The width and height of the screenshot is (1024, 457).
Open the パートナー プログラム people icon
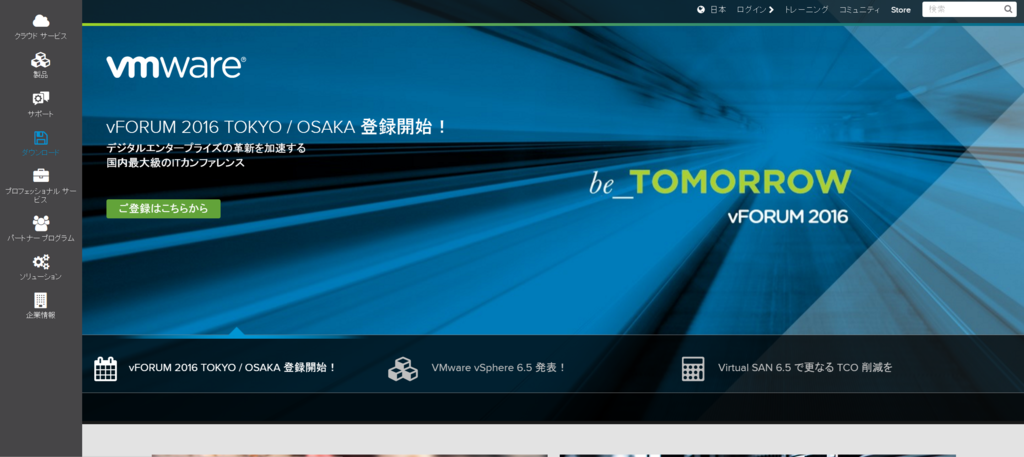[x=40, y=223]
